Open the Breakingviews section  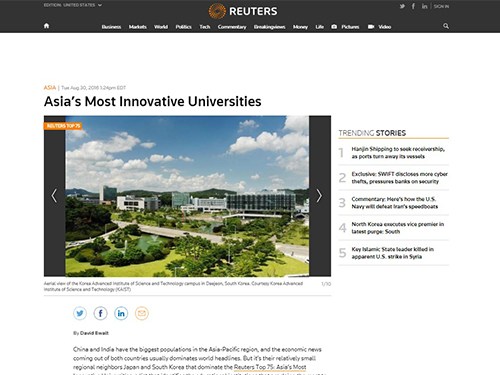(x=269, y=27)
